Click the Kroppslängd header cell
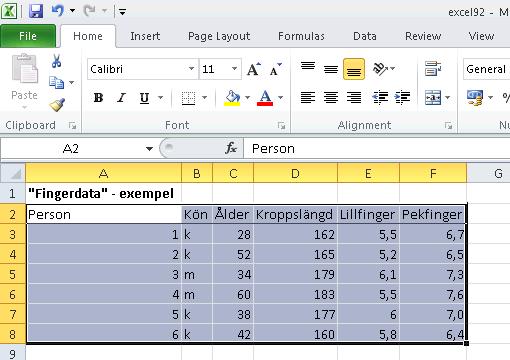 point(295,214)
